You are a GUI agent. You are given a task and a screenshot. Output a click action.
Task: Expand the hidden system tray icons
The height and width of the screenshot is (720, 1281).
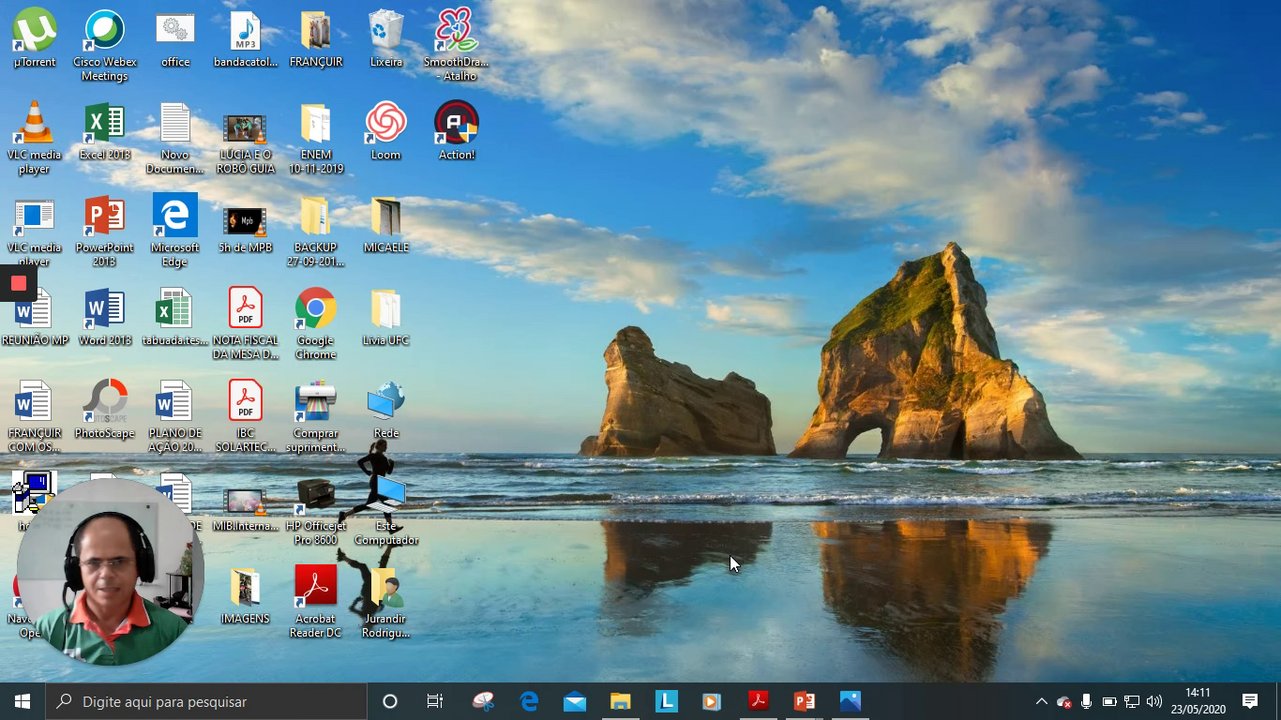tap(1041, 702)
